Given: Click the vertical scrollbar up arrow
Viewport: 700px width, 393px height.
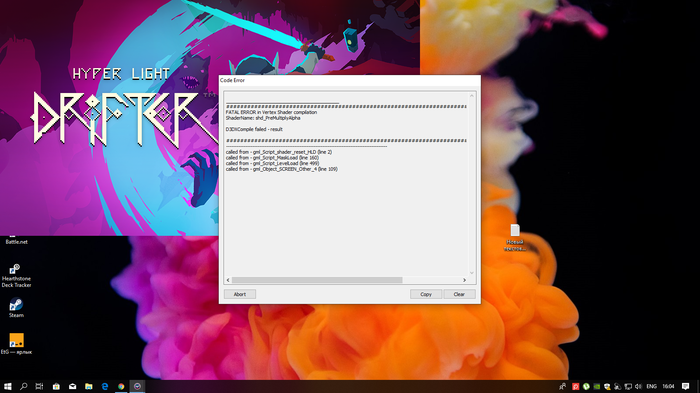Looking at the screenshot, I should 472,96.
